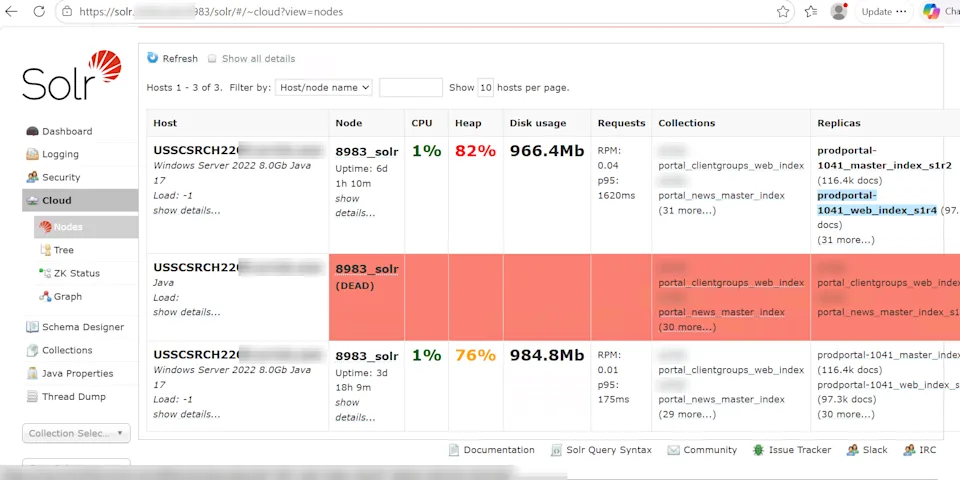Click the Logging icon in the sidebar
Screen dimensions: 960x480
(x=32, y=154)
